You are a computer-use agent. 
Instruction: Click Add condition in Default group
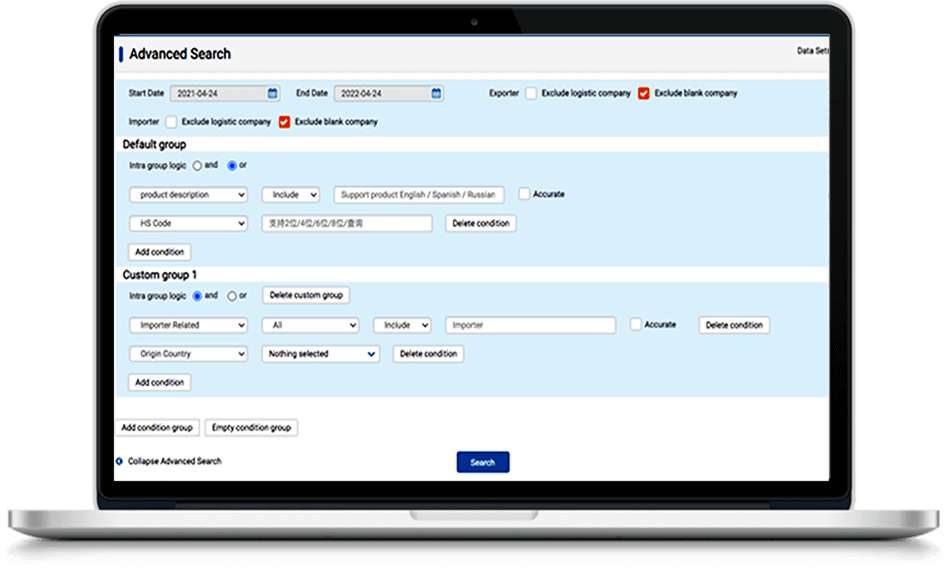click(x=159, y=252)
